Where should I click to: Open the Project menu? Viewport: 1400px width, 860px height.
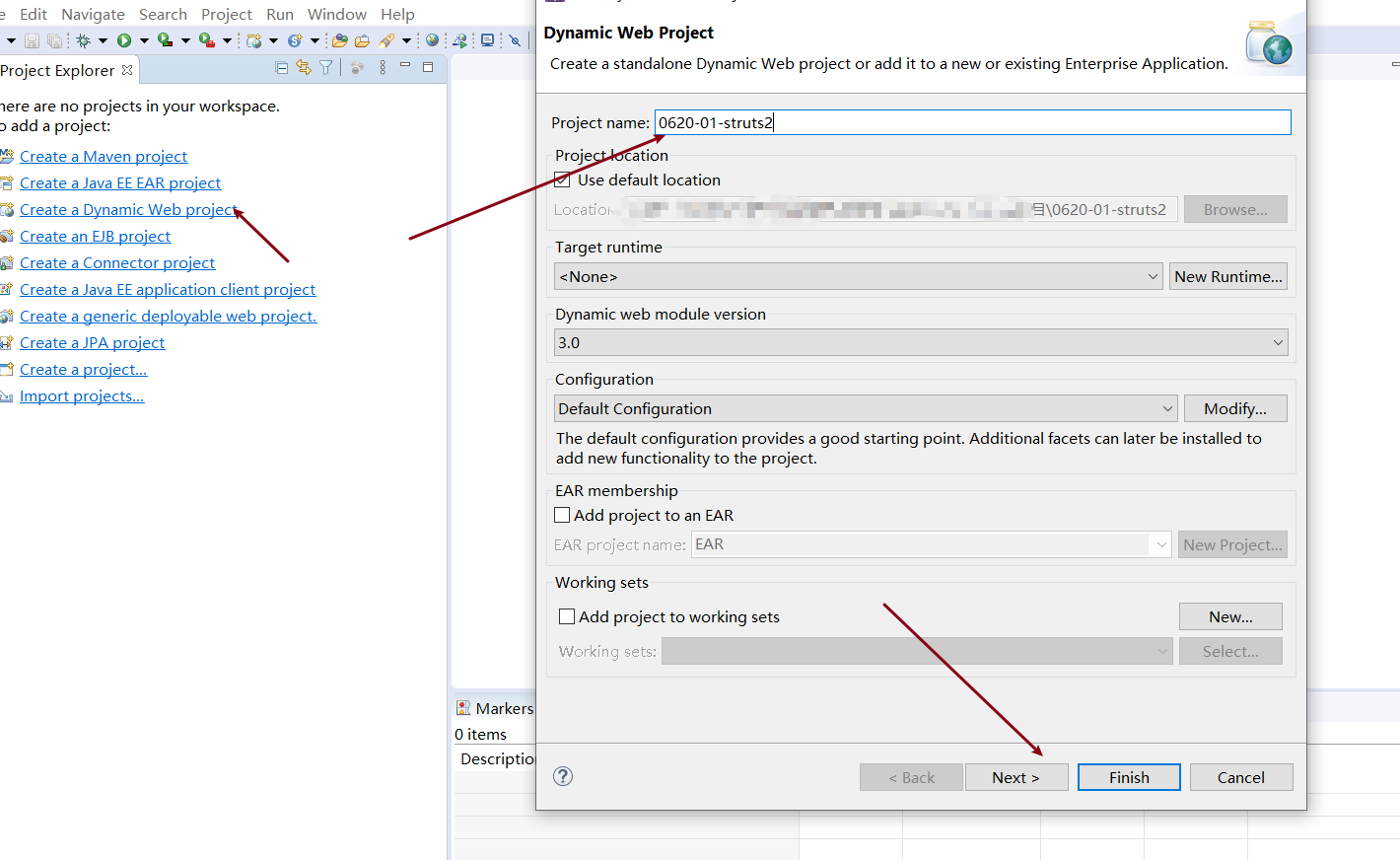(x=227, y=14)
